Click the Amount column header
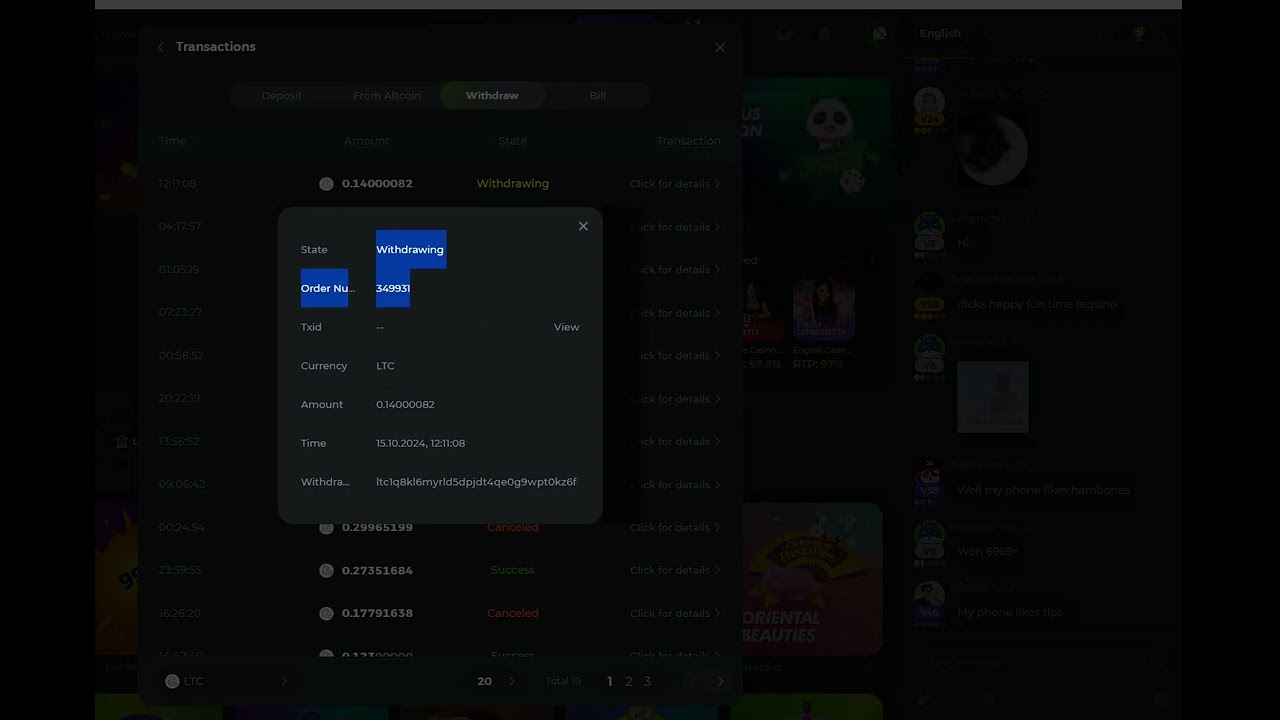The height and width of the screenshot is (720, 1280). pyautogui.click(x=366, y=141)
